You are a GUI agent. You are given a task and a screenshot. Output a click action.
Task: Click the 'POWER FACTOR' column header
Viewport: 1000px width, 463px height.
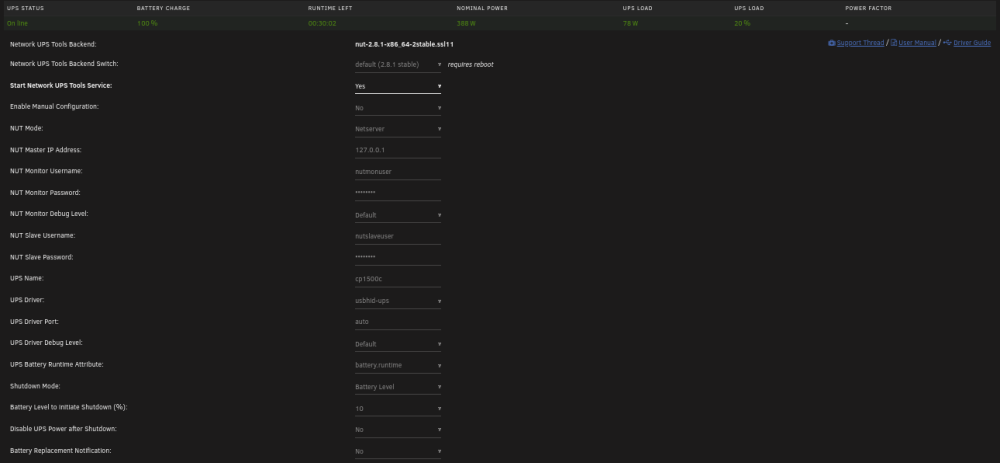pyautogui.click(x=869, y=8)
